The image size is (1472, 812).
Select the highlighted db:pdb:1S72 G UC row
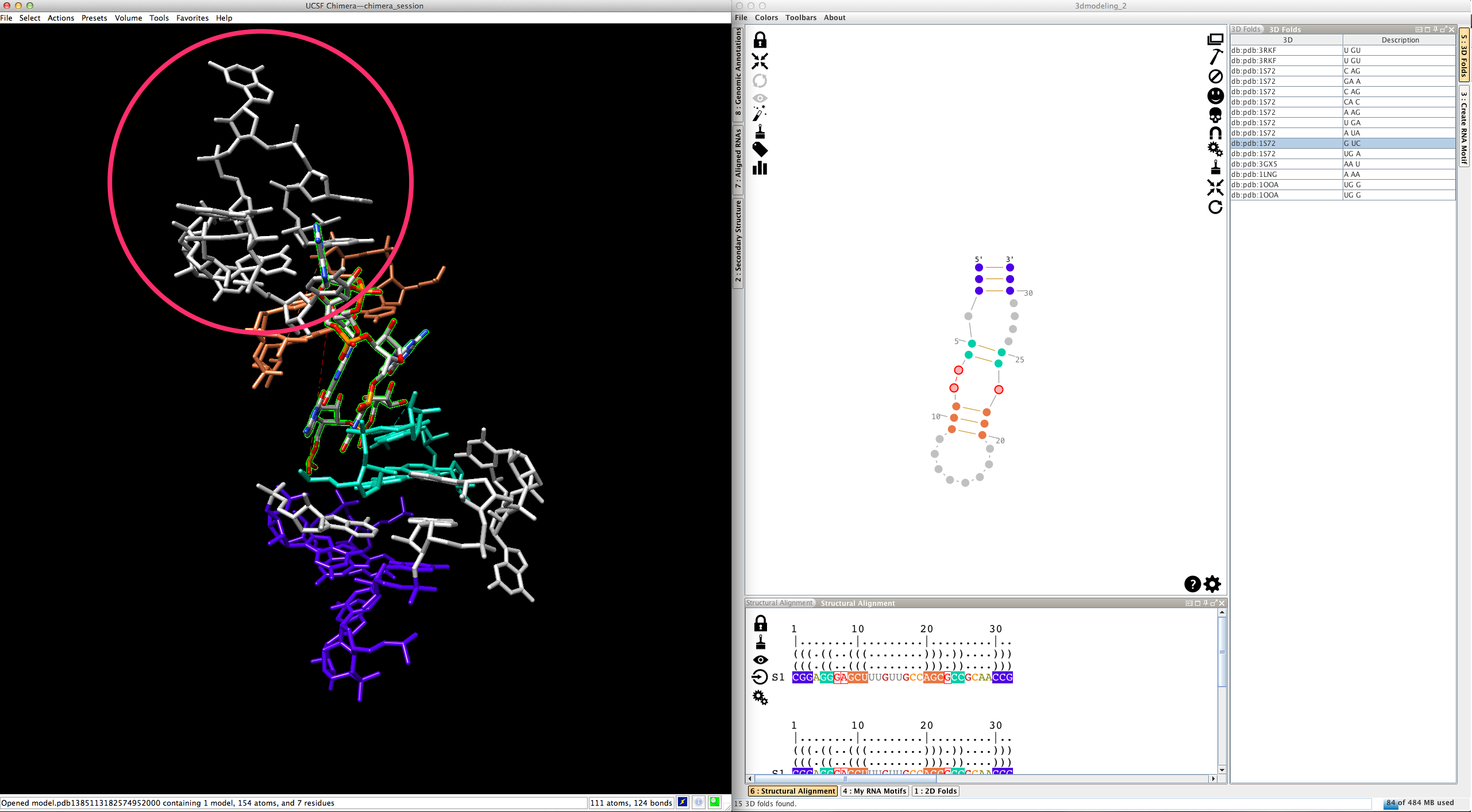coord(1343,144)
